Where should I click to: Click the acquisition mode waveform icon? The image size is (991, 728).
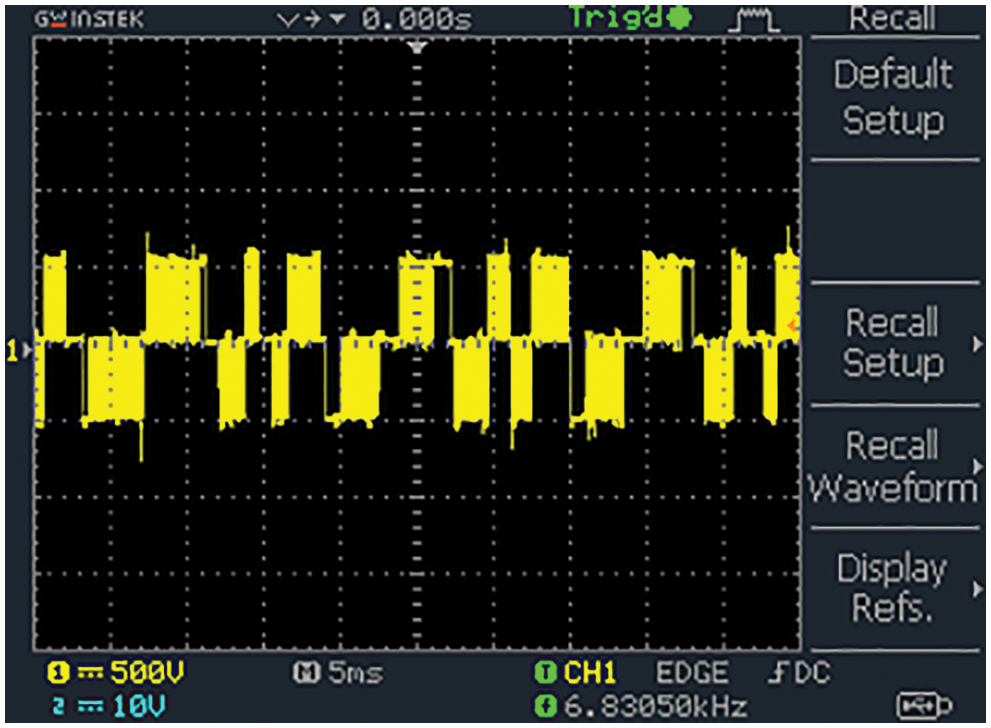pos(757,19)
